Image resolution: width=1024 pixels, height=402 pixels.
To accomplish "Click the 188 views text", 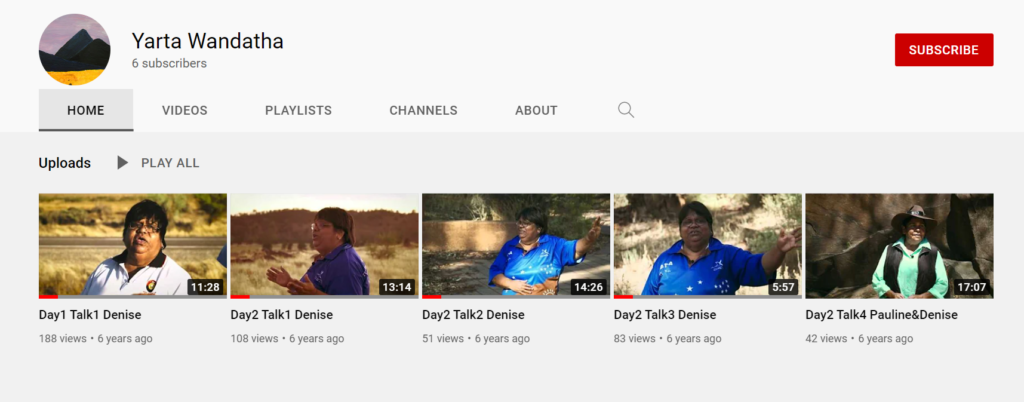I will coord(63,339).
